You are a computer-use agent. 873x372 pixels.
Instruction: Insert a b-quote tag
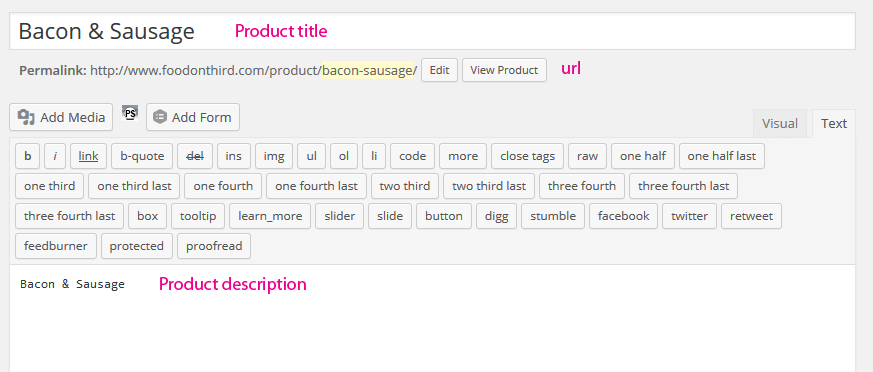click(x=143, y=156)
